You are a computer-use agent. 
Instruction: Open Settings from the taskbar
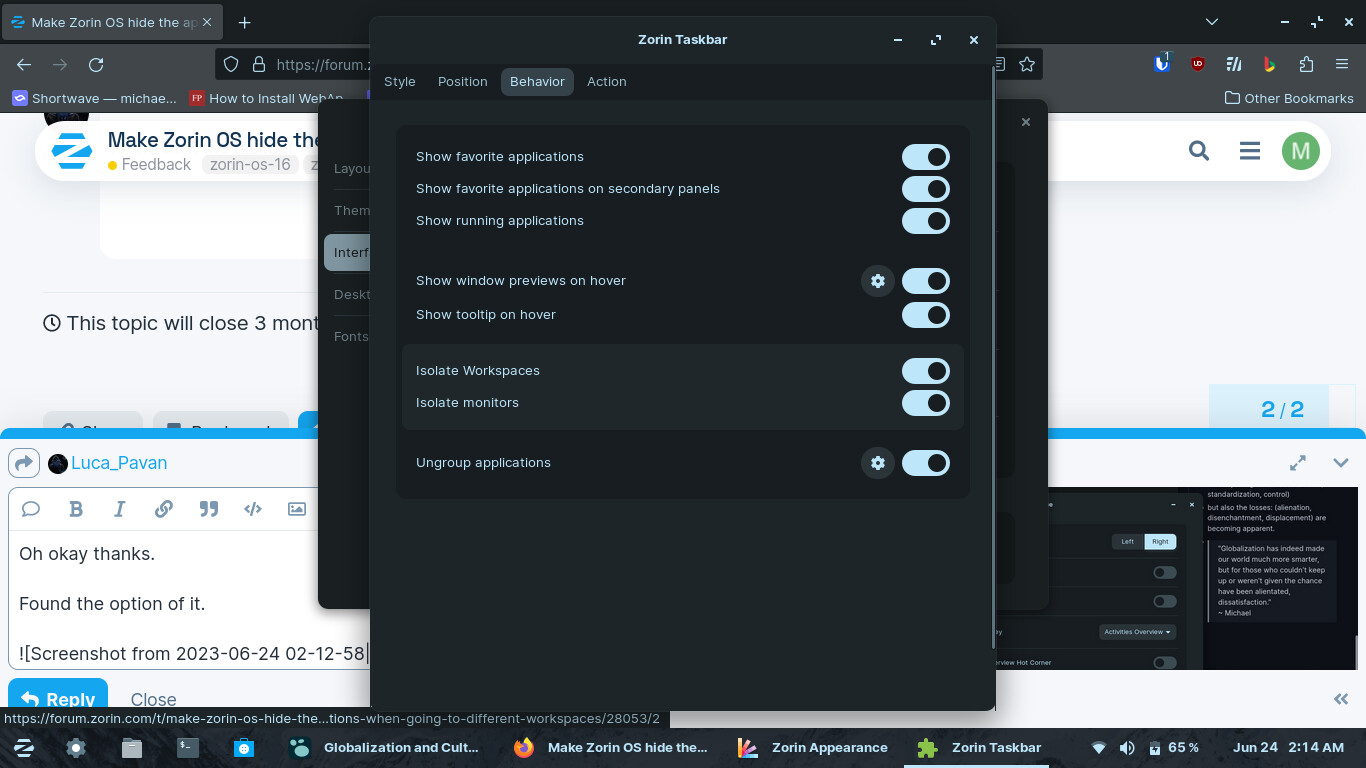pyautogui.click(x=76, y=747)
